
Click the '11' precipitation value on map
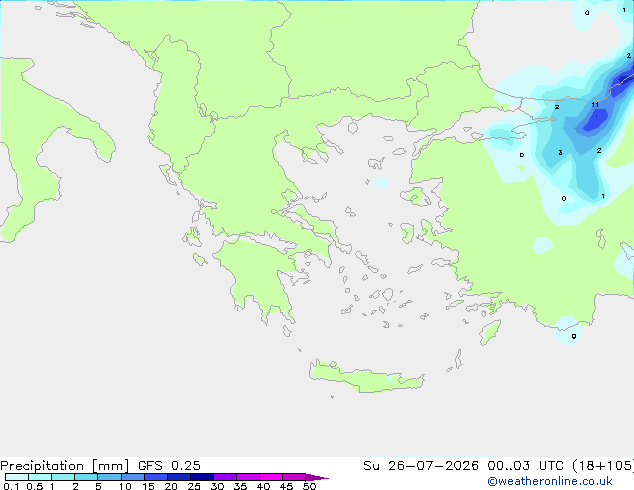595,105
